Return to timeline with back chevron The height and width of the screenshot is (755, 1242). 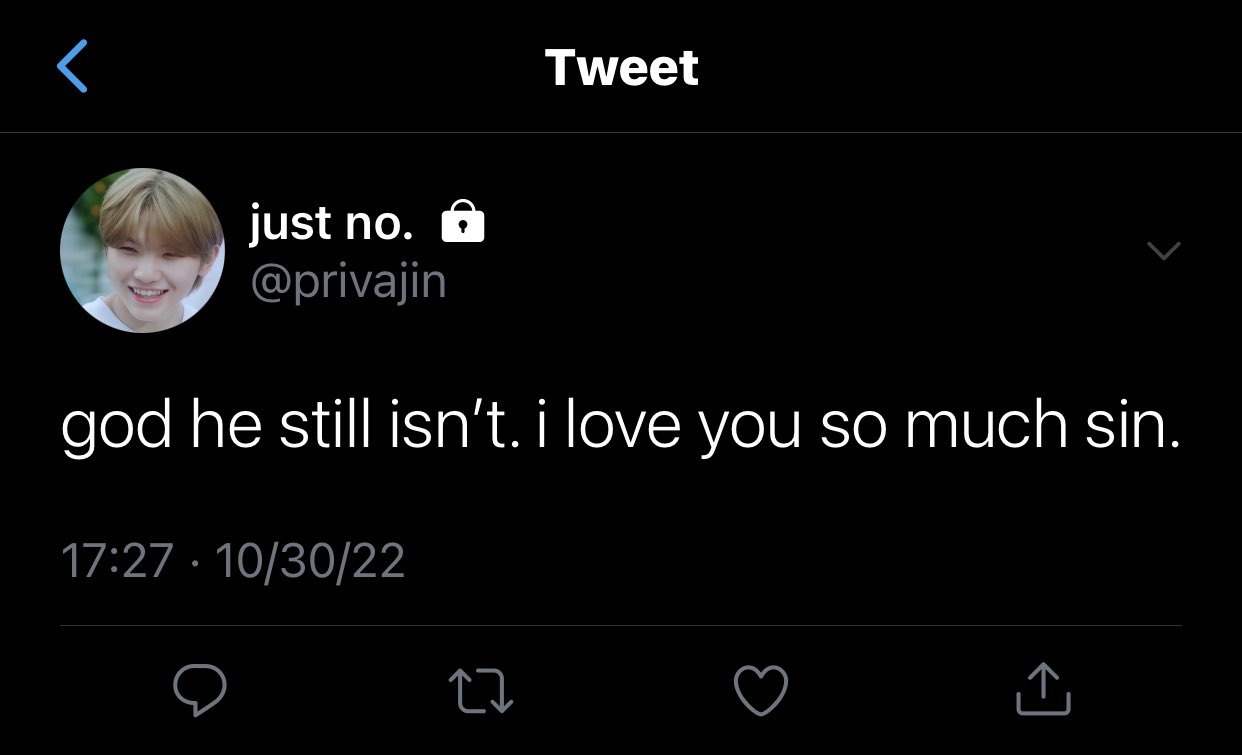72,67
